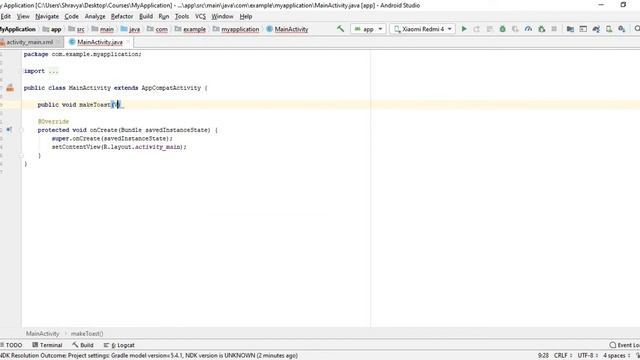Click the Apply Changes and Restart Activity icon

pos(477,29)
